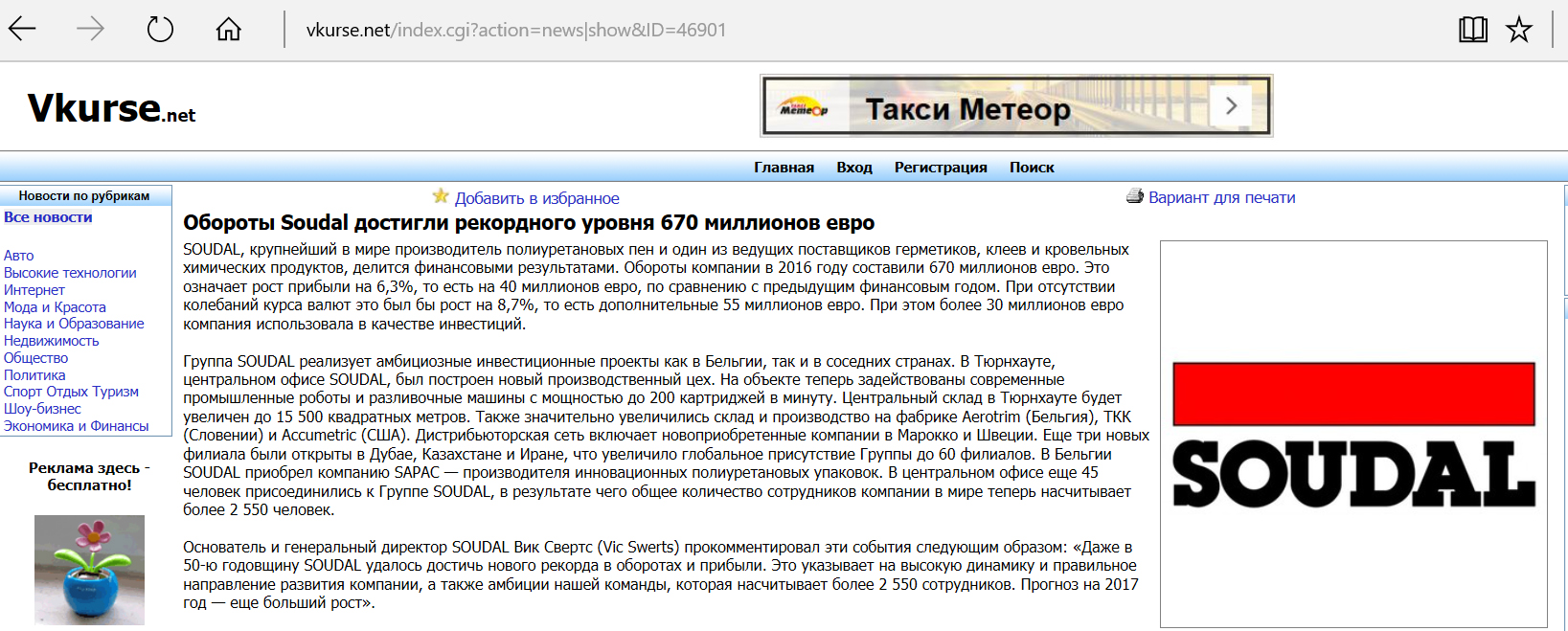Open the Недвижимость category
The width and height of the screenshot is (1568, 631).
coord(51,341)
